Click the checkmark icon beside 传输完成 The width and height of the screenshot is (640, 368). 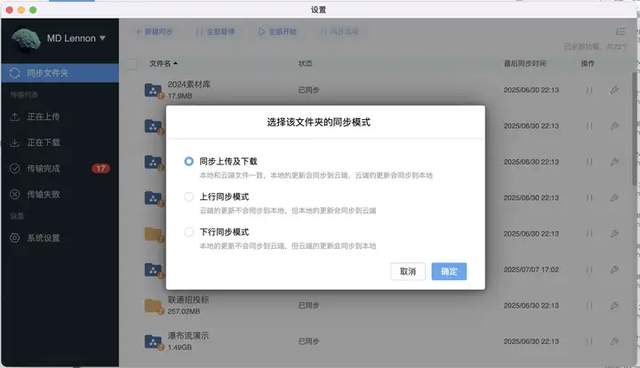point(15,168)
